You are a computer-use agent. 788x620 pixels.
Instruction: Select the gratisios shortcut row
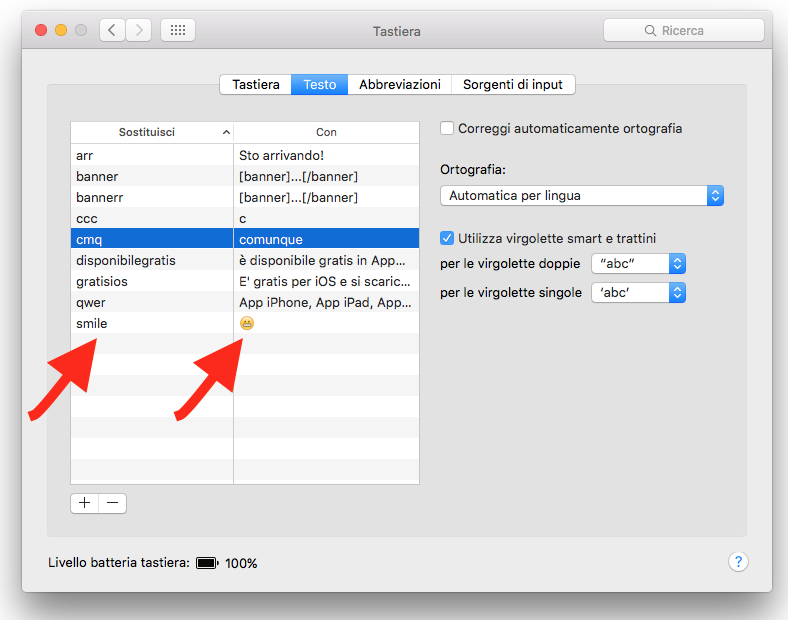245,281
